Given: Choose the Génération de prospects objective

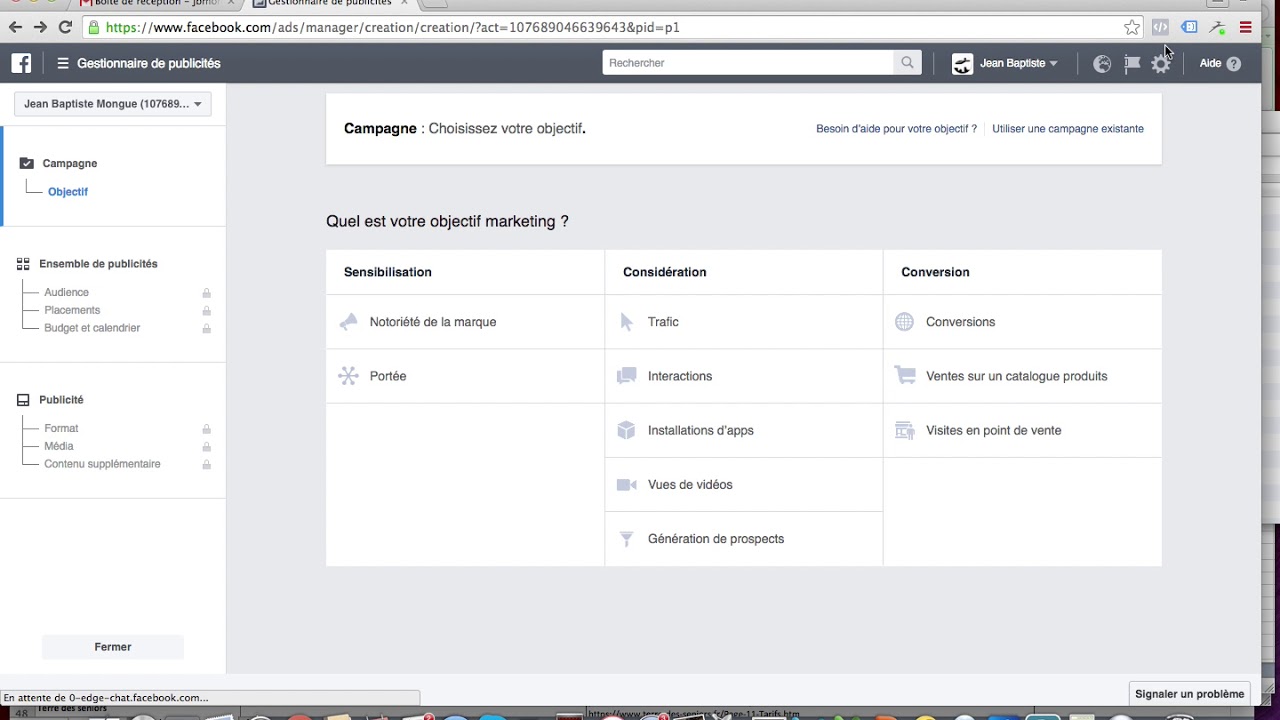Looking at the screenshot, I should (744, 539).
